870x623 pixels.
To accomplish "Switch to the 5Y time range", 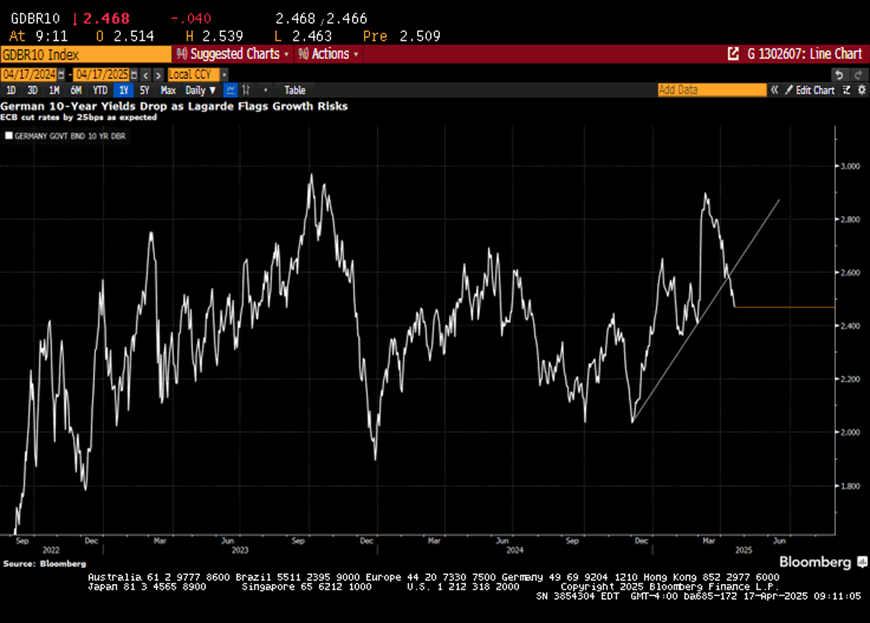I will [143, 90].
